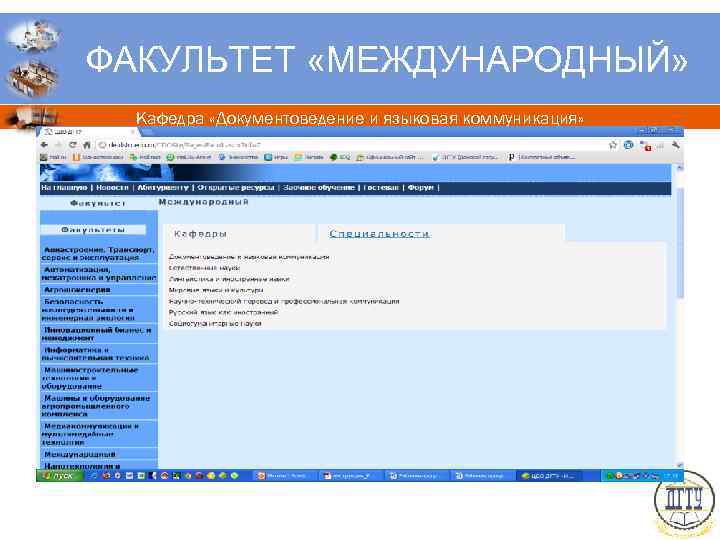Open the Естественные науки department link
Screen dimensions: 720x540
(x=204, y=268)
